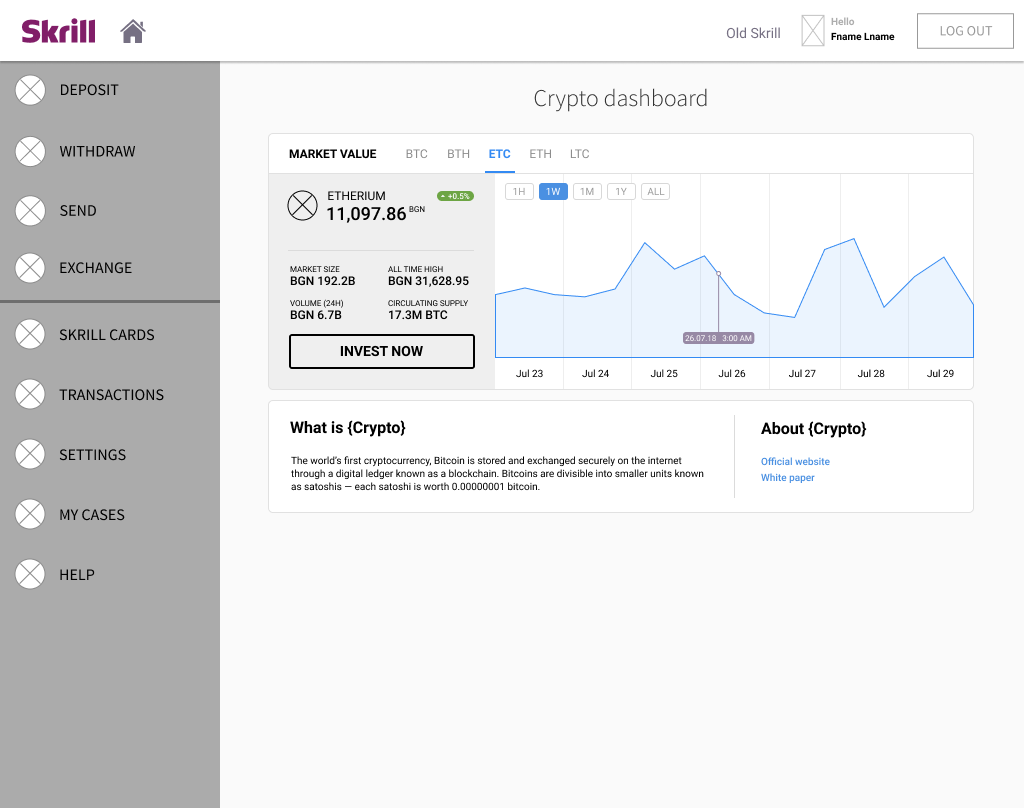Click the Jul 24 axis label

point(595,374)
